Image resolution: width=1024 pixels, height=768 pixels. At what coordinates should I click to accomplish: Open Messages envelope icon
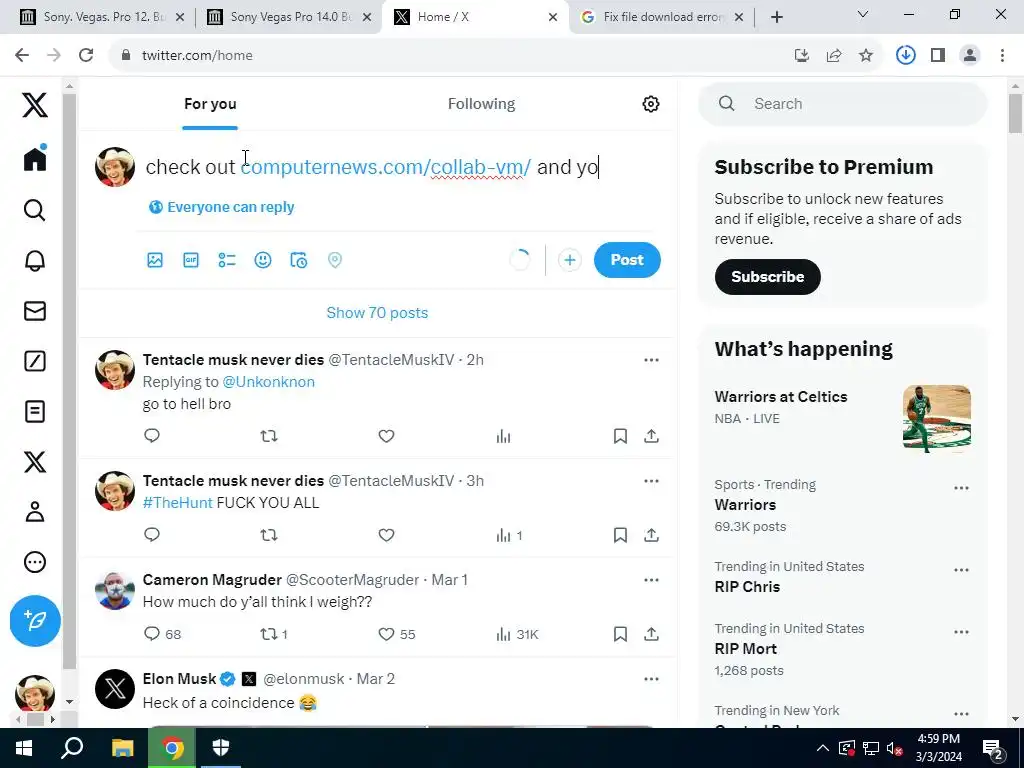click(x=35, y=311)
